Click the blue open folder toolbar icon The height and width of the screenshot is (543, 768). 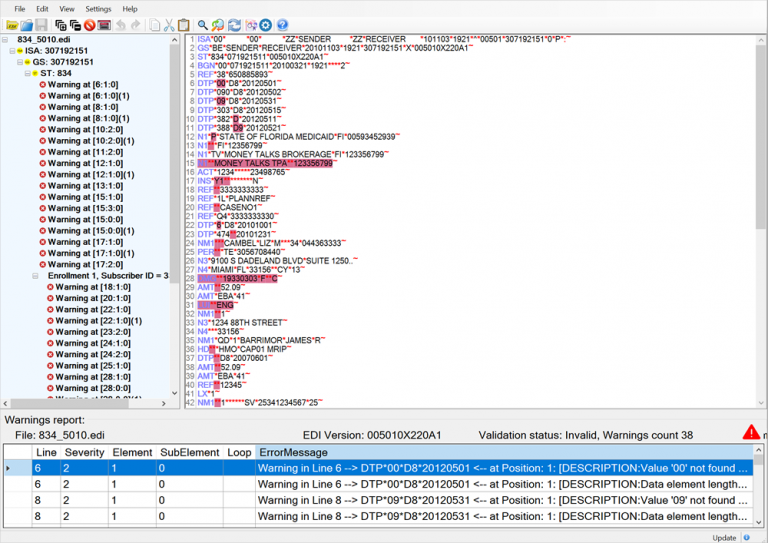26,25
